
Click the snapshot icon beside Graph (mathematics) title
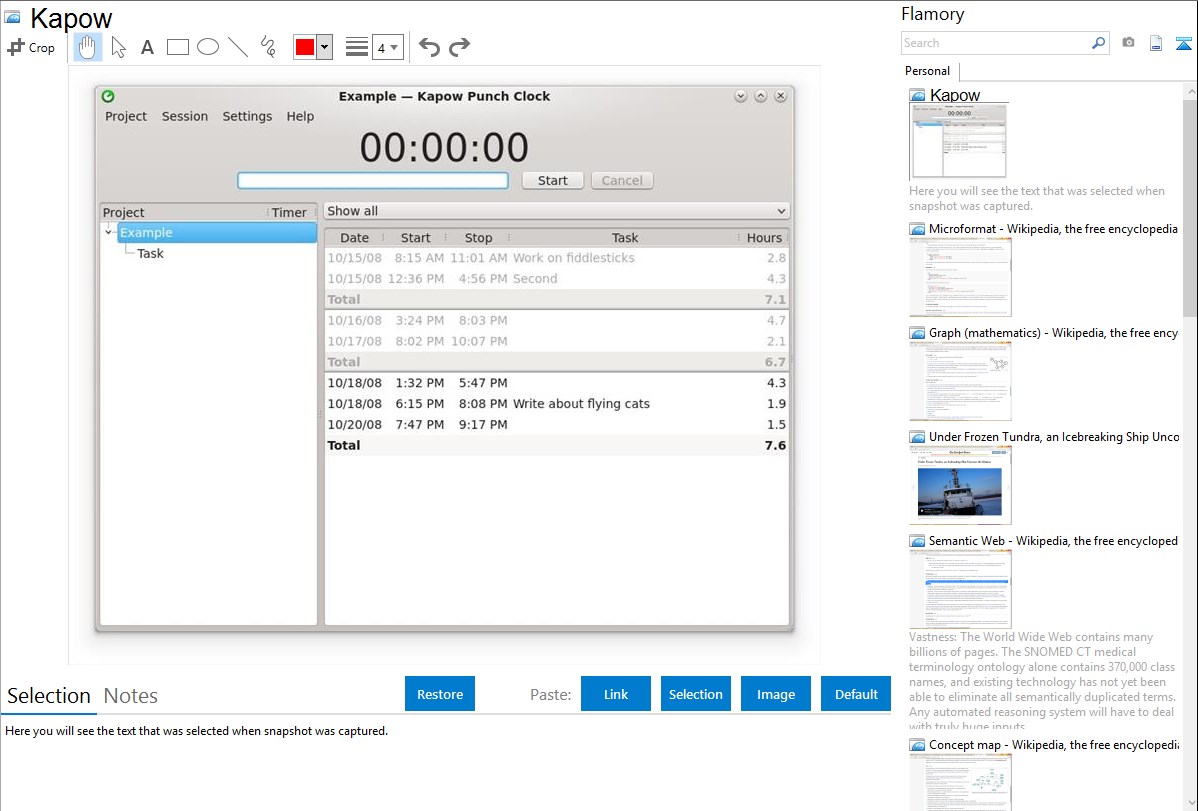917,333
